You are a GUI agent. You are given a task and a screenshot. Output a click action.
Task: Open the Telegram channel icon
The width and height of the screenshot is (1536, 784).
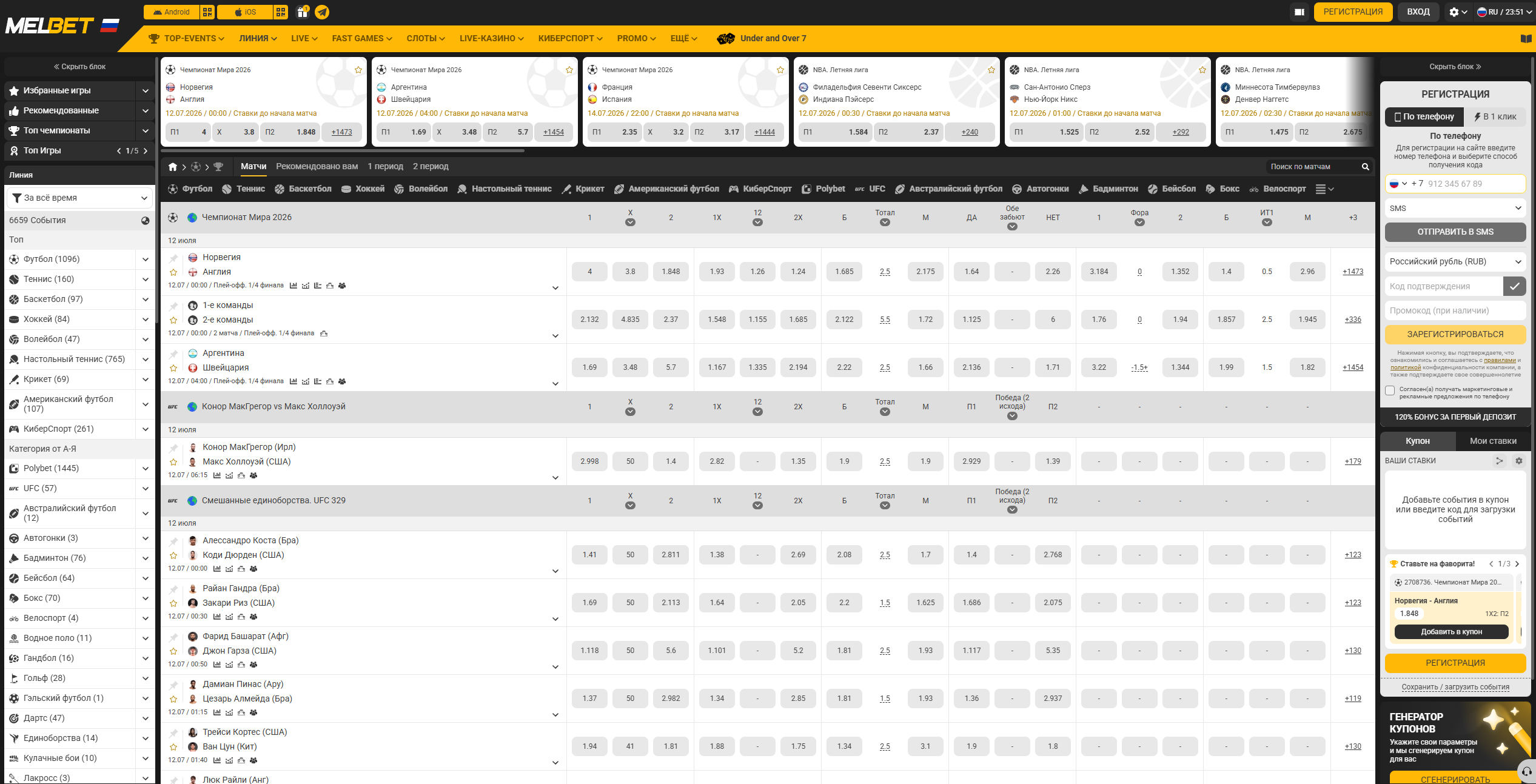point(323,12)
